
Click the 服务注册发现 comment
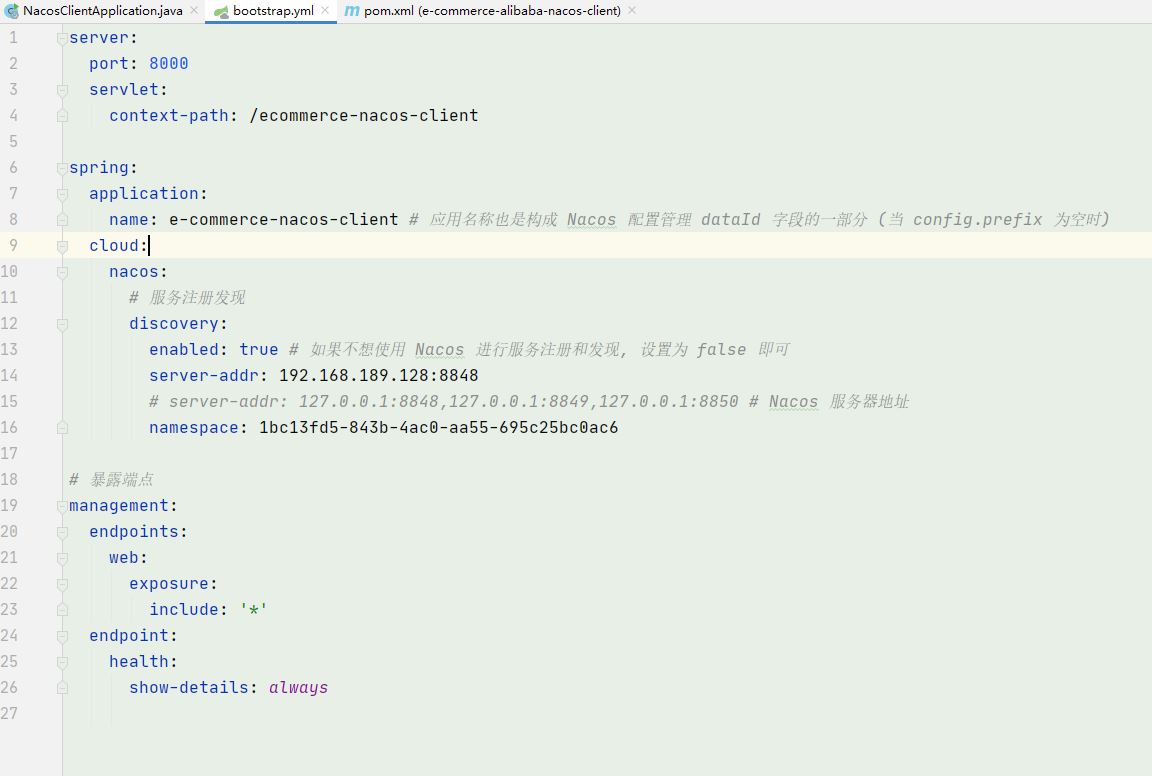[187, 298]
